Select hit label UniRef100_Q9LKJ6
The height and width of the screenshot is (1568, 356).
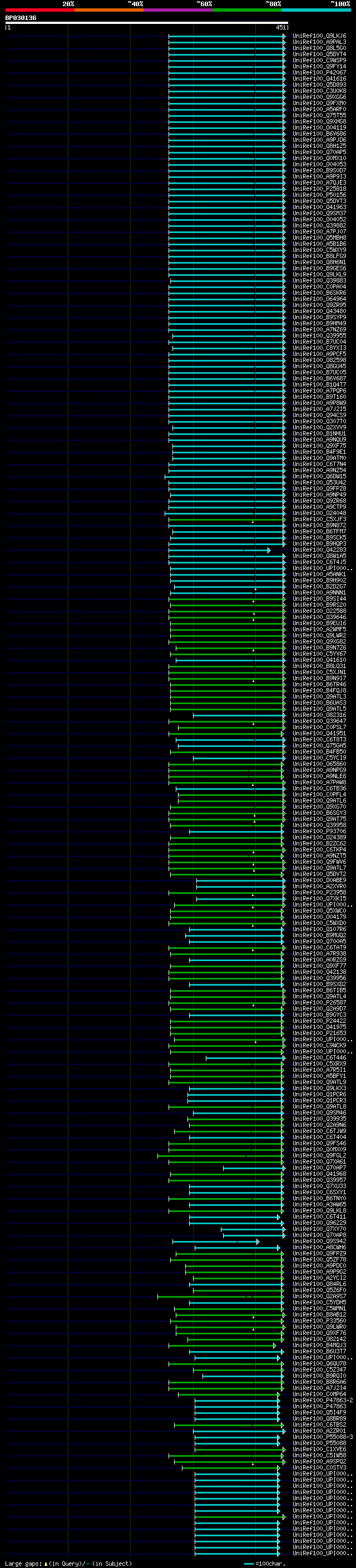click(319, 36)
